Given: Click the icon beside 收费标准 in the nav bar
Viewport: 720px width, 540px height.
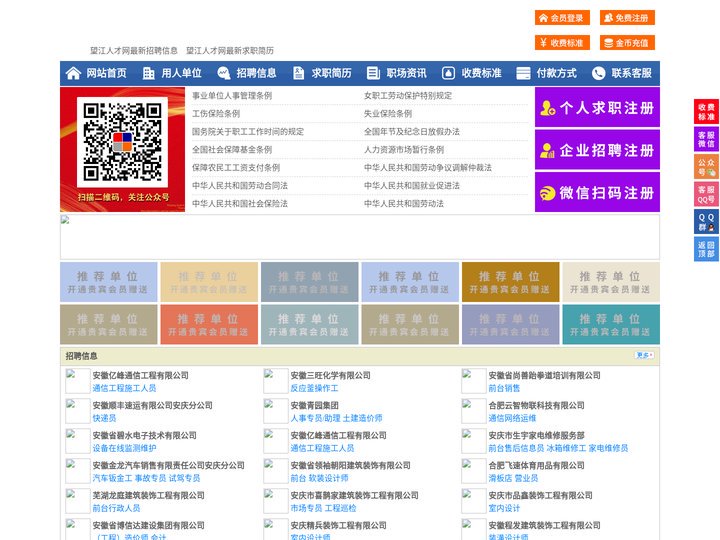Looking at the screenshot, I should tap(448, 73).
